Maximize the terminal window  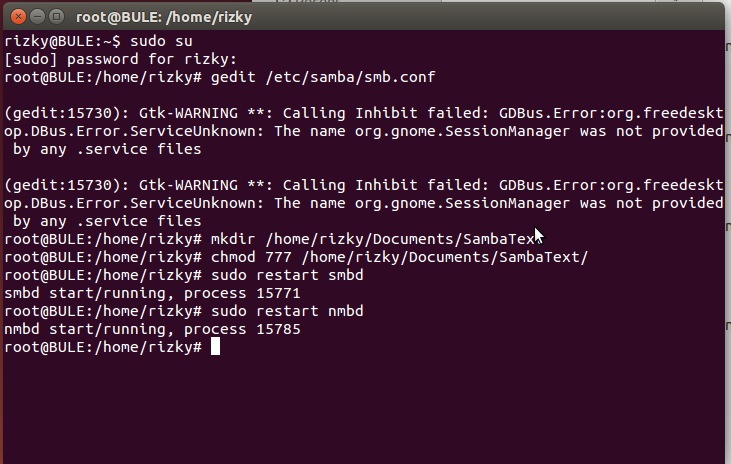[54, 15]
